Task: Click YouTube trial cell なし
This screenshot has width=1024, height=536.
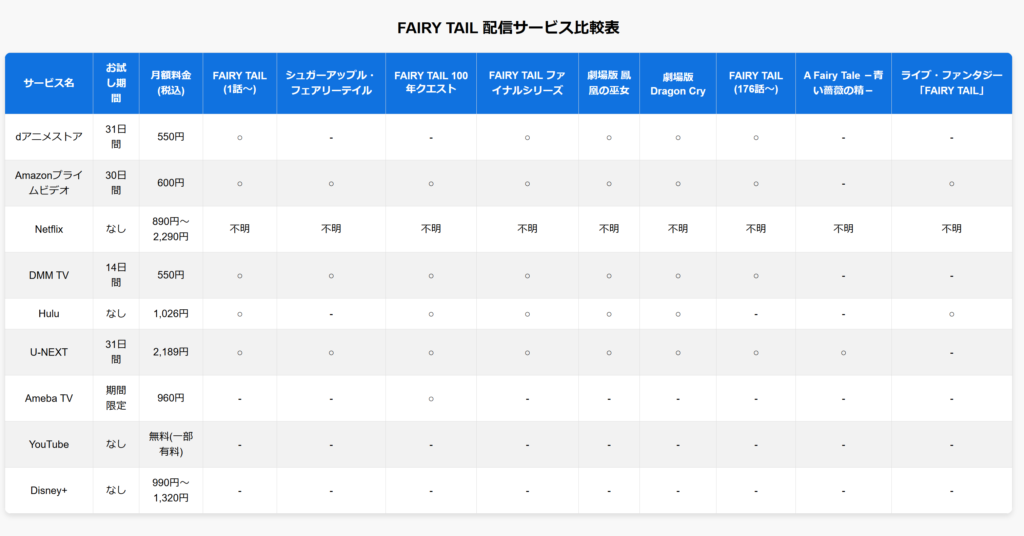Action: tap(116, 444)
